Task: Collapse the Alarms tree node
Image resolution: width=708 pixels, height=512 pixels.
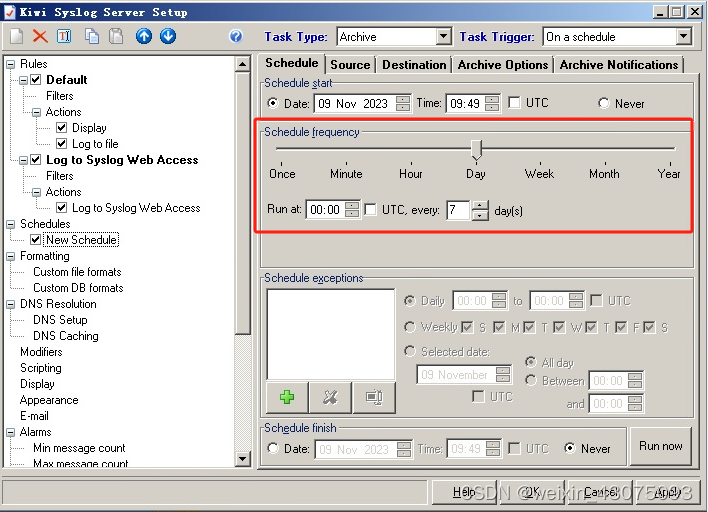Action: point(10,433)
